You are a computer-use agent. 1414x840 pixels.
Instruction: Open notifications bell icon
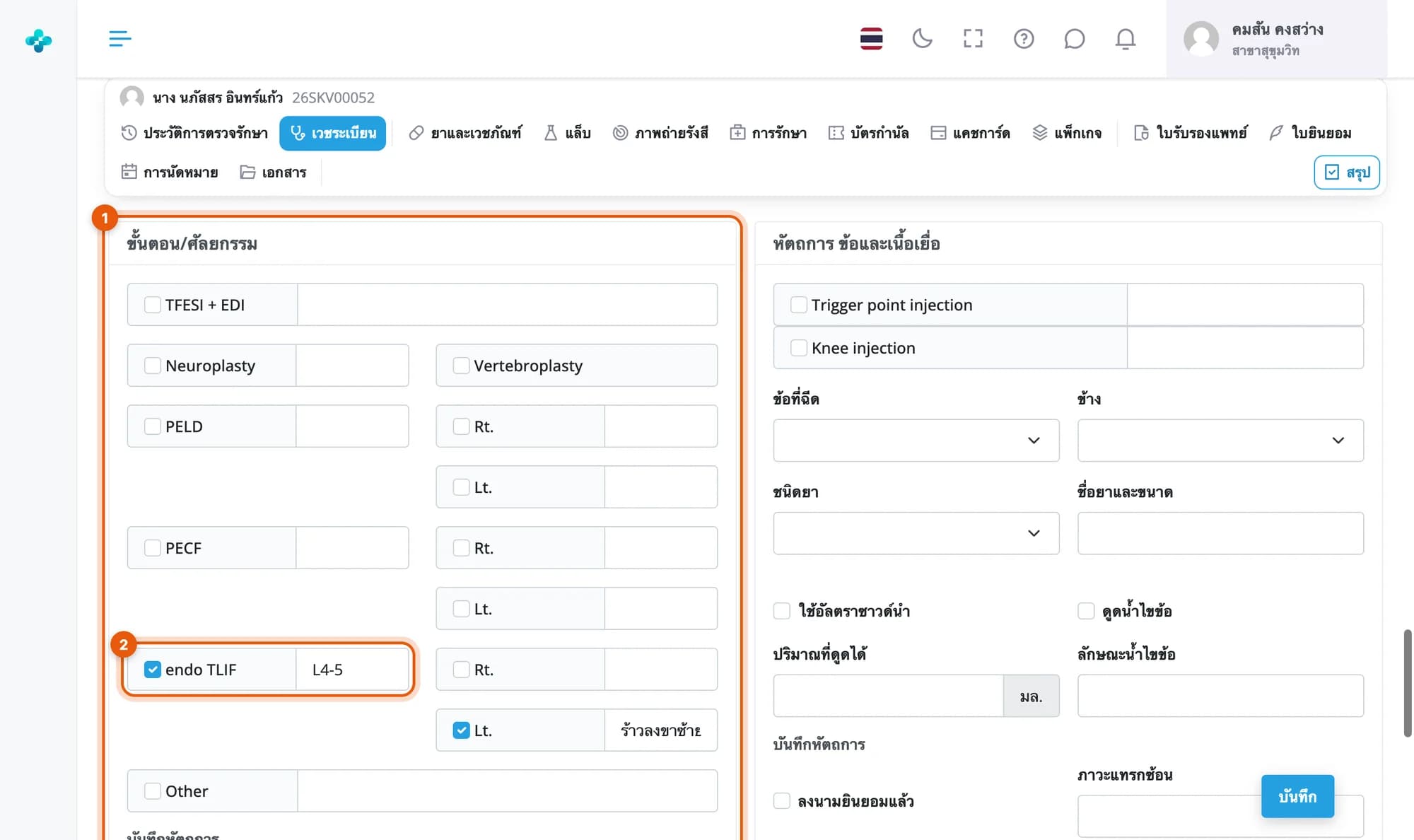pos(1126,38)
